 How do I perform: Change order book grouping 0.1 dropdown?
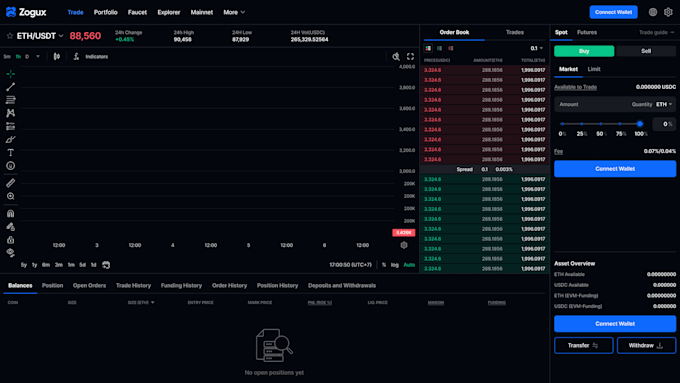536,48
